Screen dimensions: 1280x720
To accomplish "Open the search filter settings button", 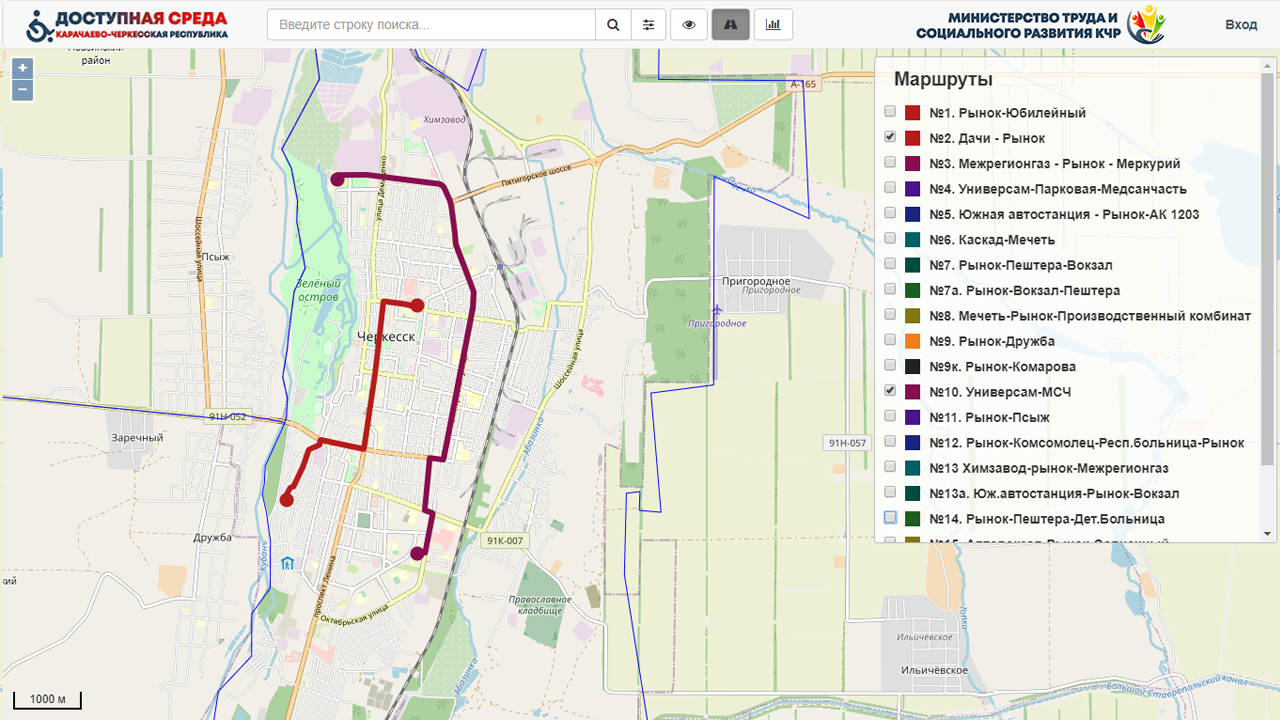I will 649,25.
